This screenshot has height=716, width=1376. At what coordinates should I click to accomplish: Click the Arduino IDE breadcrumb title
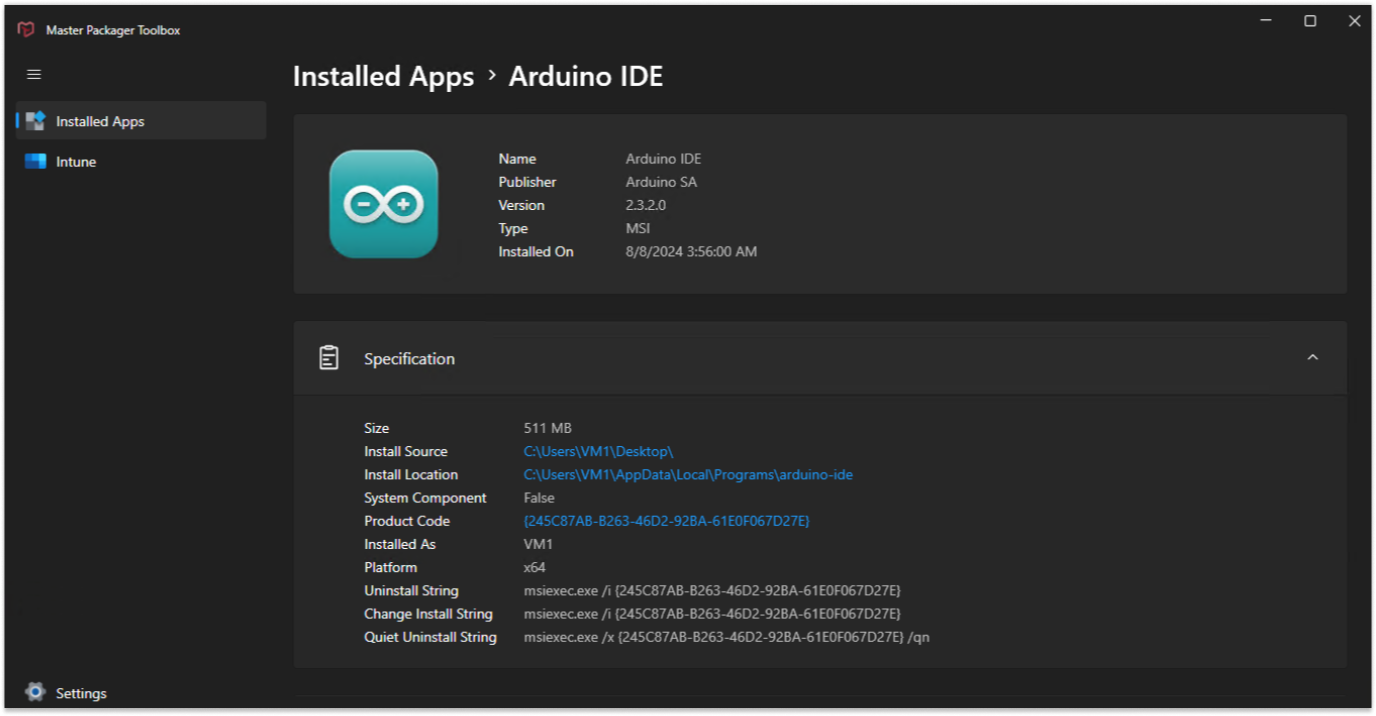(586, 77)
